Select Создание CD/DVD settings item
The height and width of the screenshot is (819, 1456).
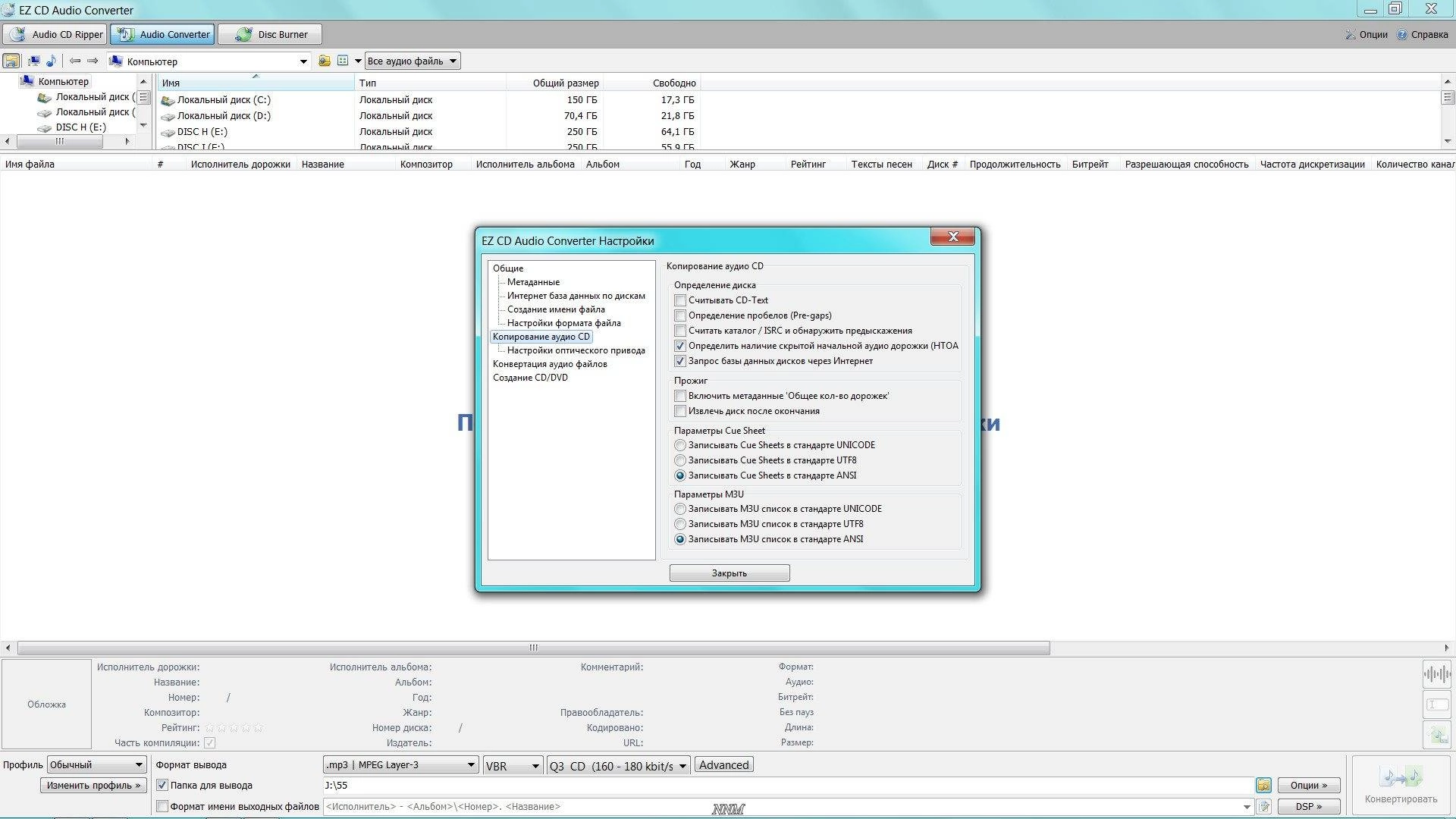(530, 378)
